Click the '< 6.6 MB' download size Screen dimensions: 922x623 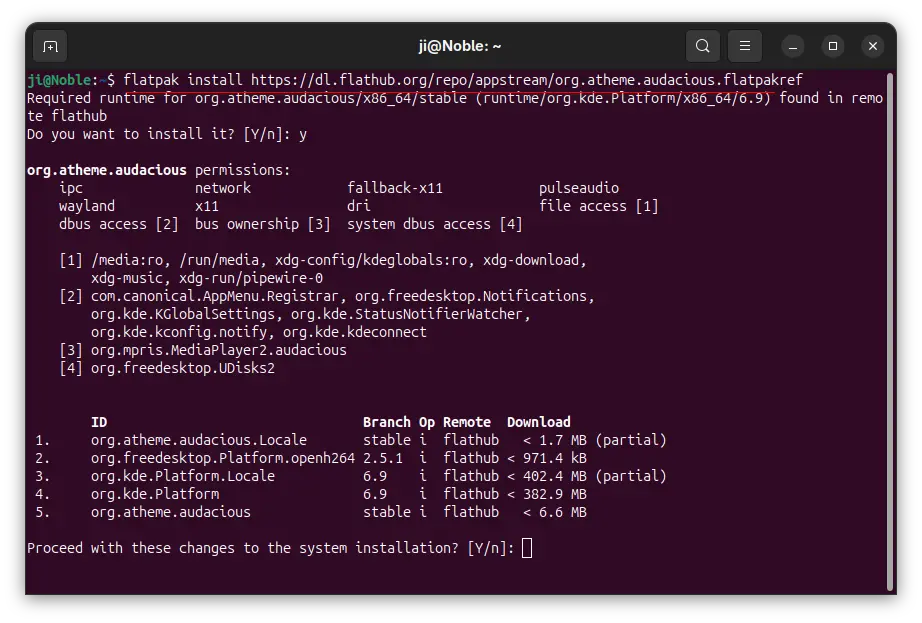554,513
